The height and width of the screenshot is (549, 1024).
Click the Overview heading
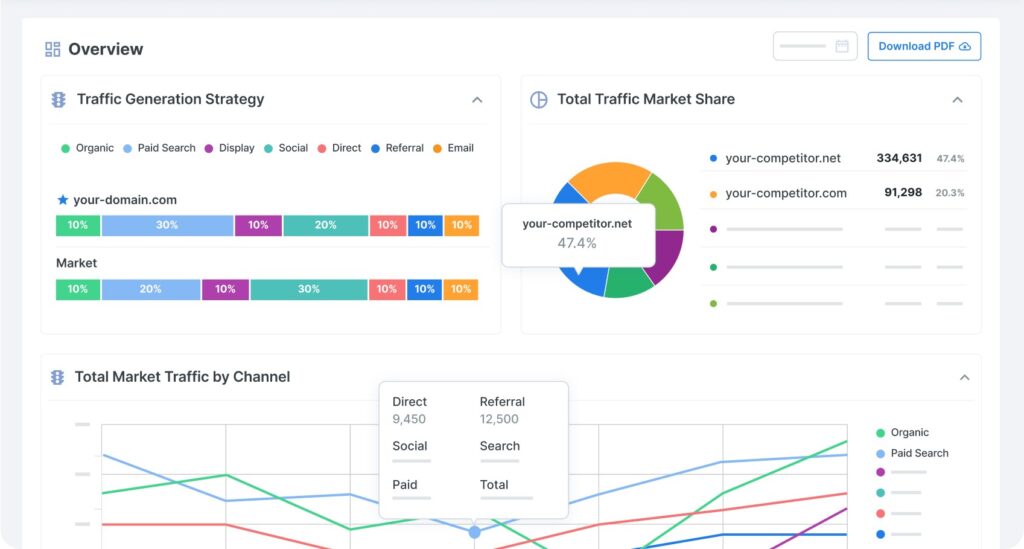pos(105,49)
